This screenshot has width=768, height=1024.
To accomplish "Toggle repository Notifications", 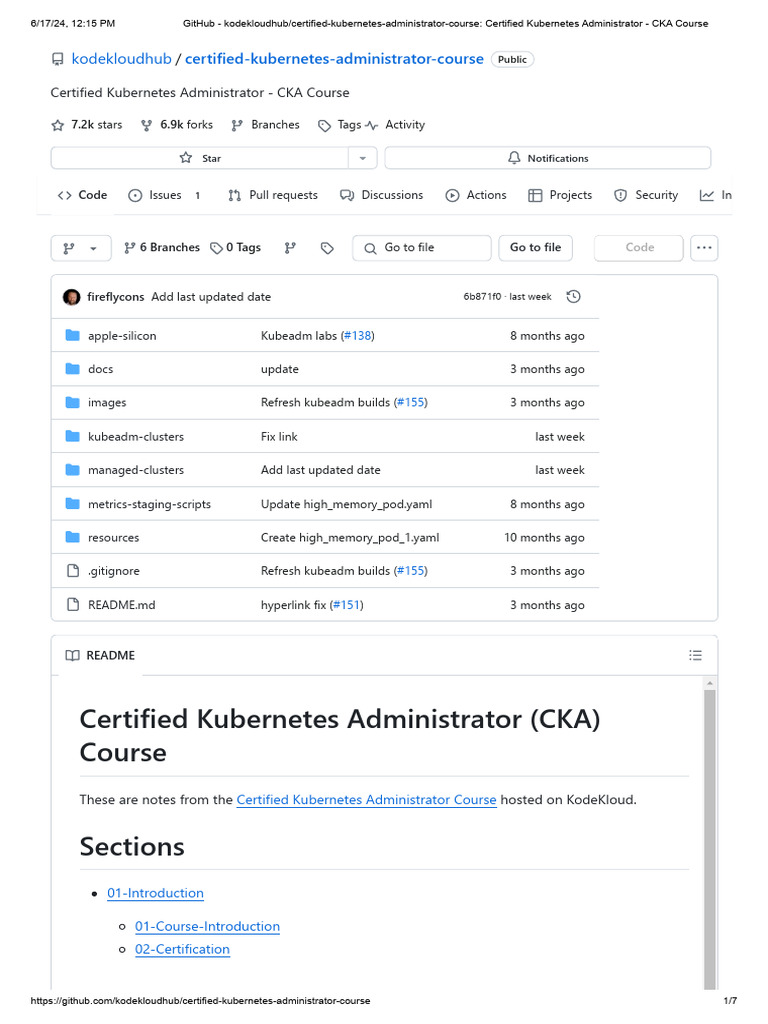I will tap(547, 158).
